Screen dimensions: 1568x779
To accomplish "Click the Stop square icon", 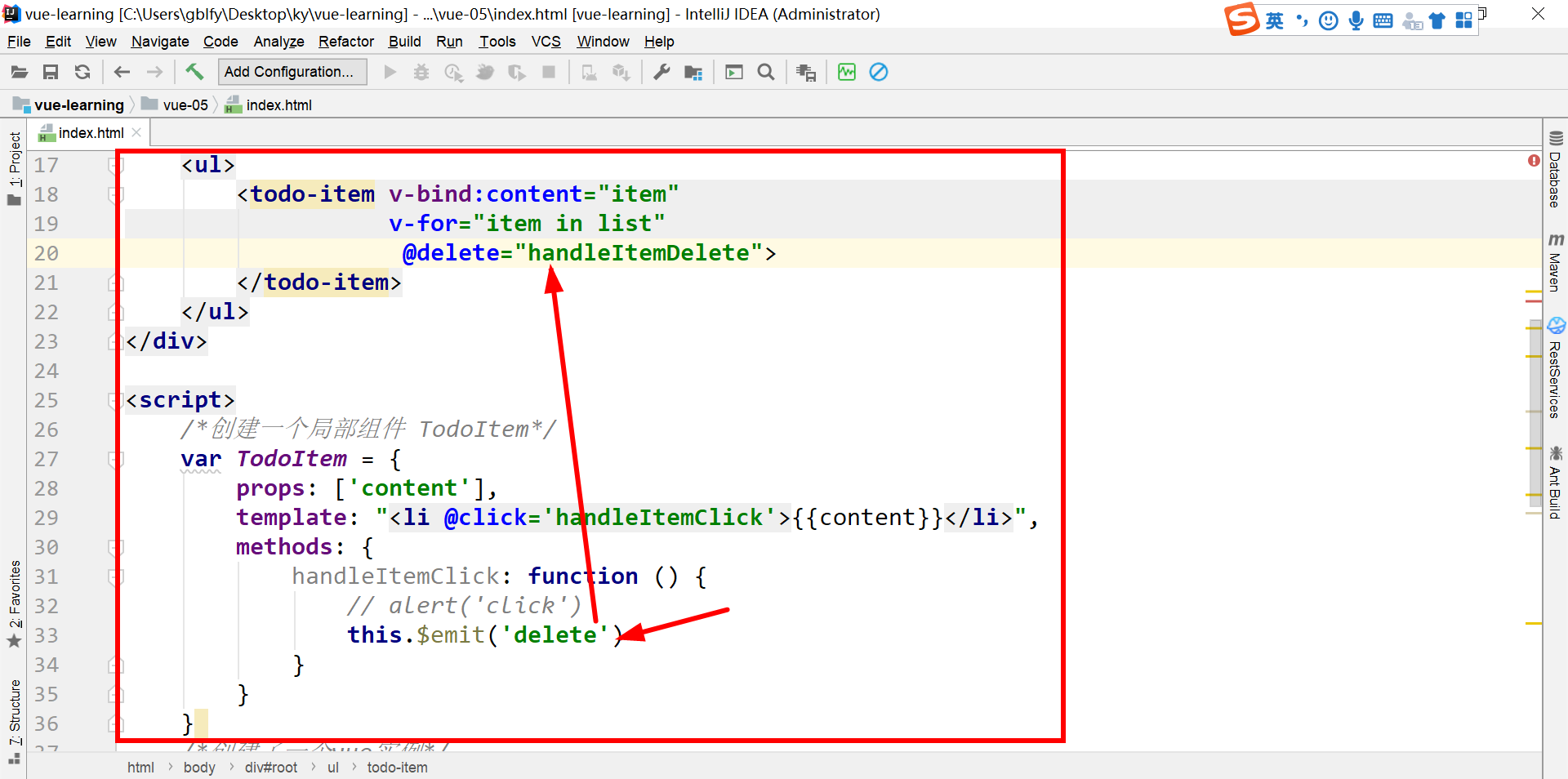I will tap(549, 72).
